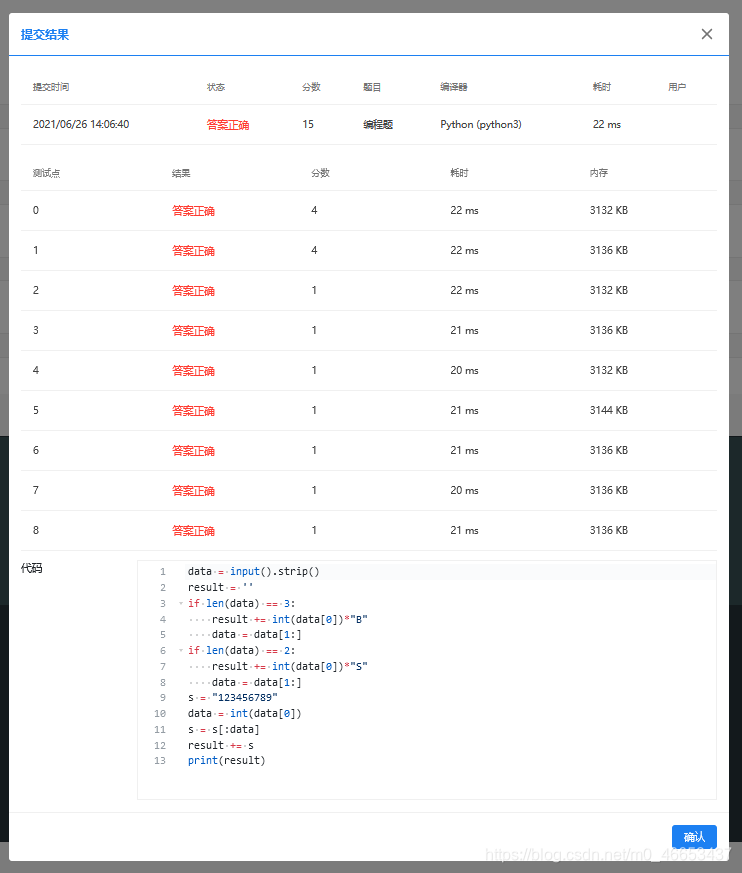Viewport: 742px width, 873px height.
Task: Click the 答案正确 result for test point 7
Action: 193,491
